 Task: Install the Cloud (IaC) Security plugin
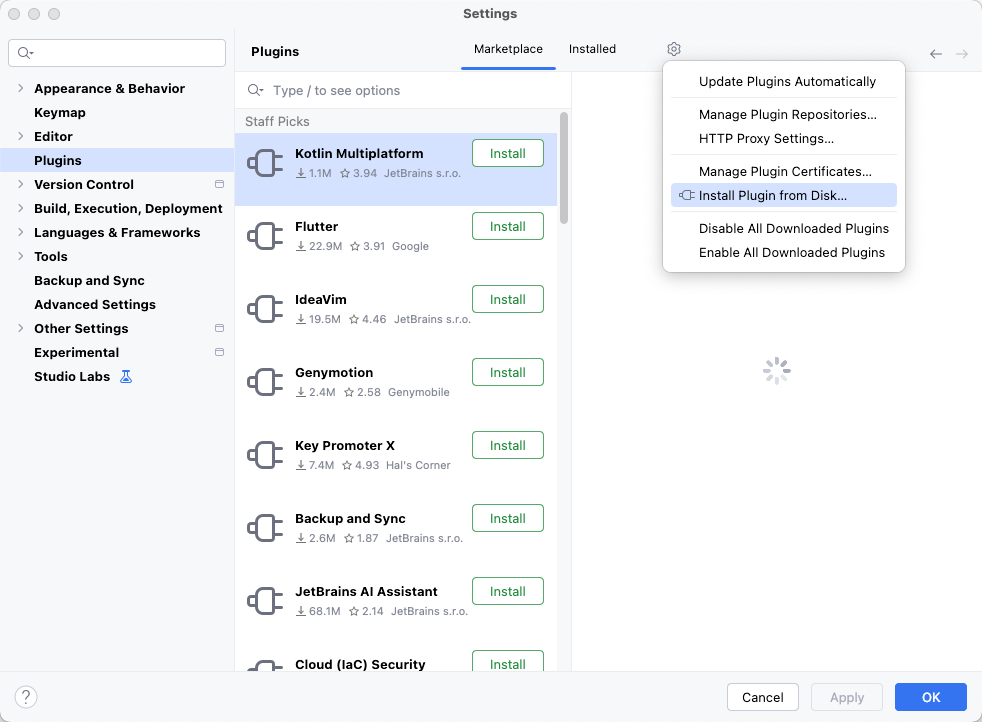(507, 662)
